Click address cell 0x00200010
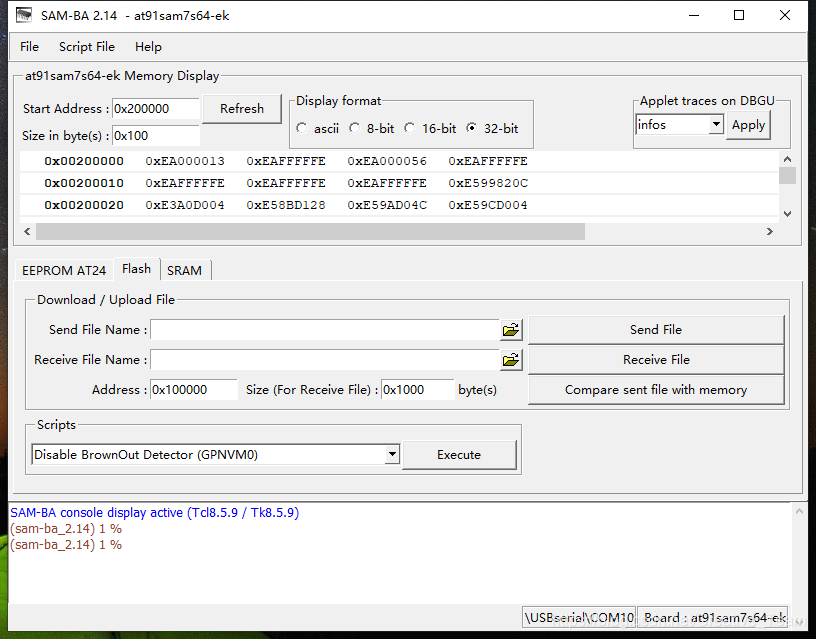The height and width of the screenshot is (639, 816). [x=84, y=183]
